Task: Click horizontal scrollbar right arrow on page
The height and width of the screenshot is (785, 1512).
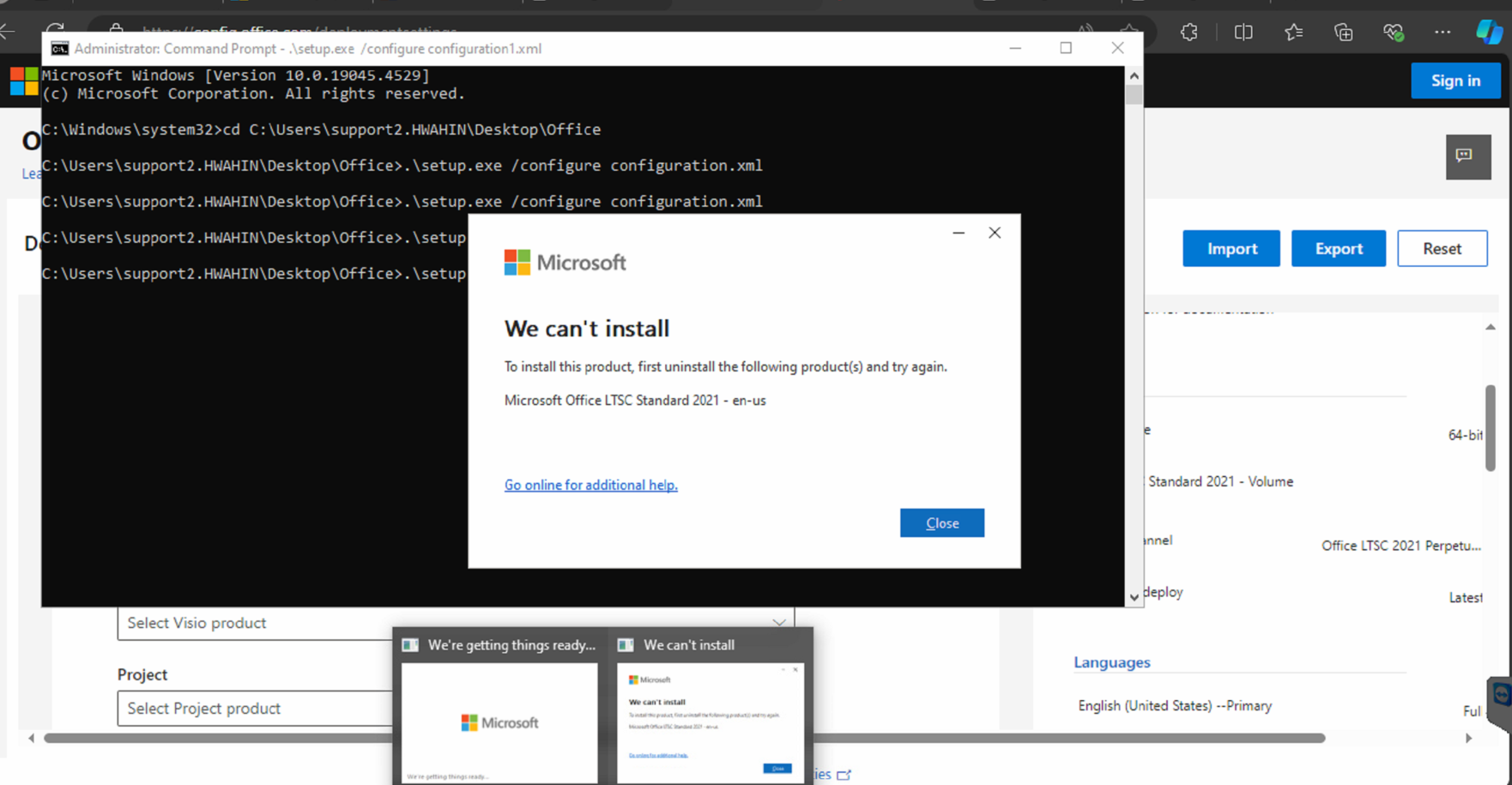Action: [1468, 738]
